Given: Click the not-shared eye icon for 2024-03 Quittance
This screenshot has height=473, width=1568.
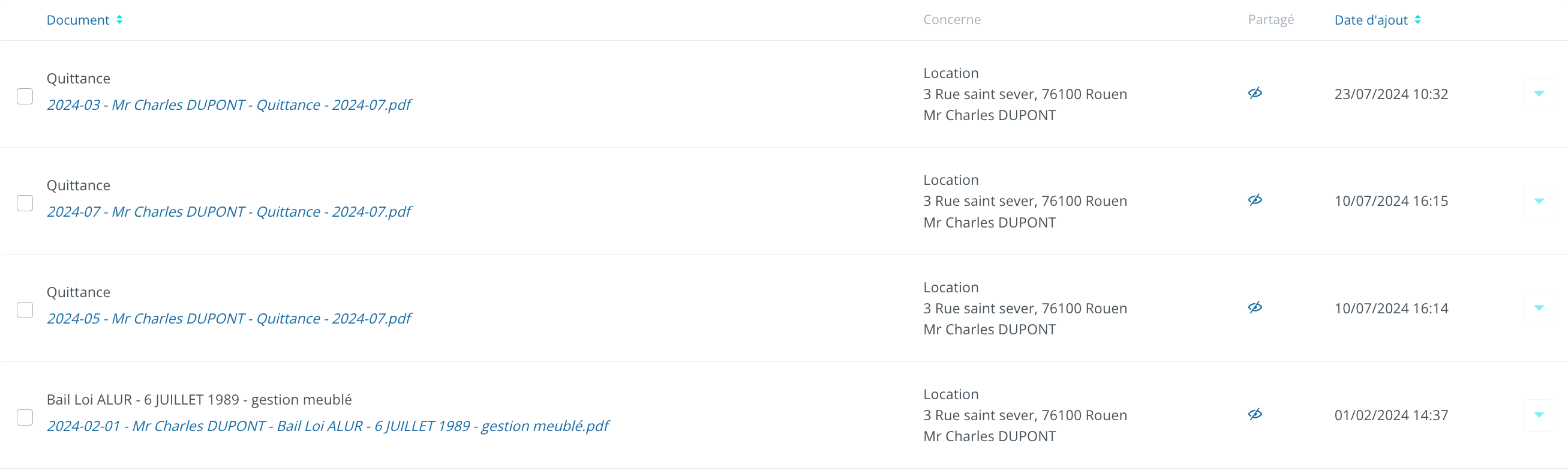Looking at the screenshot, I should coord(1254,93).
